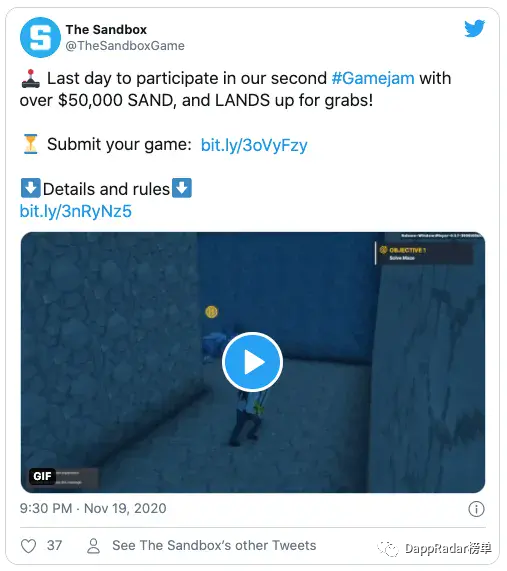Click the hourglass emoji
The width and height of the screenshot is (507, 571).
point(31,144)
